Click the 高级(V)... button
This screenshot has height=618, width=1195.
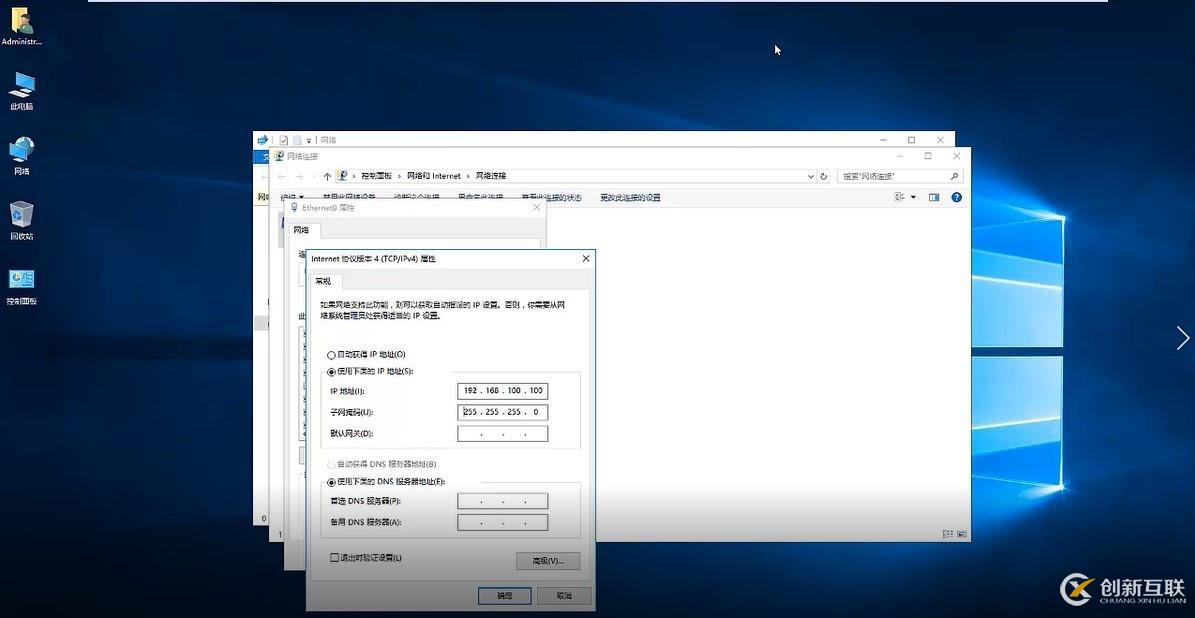point(548,561)
